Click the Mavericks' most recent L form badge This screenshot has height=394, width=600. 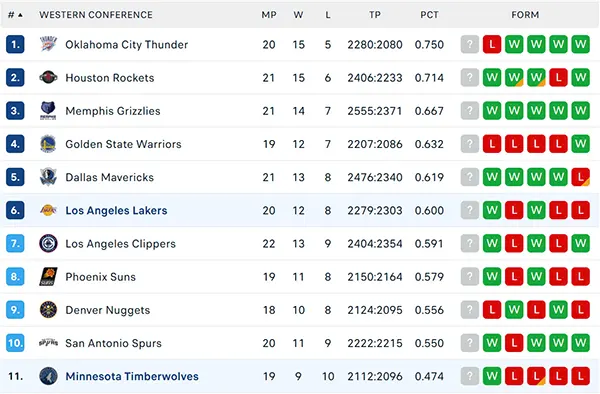[580, 177]
